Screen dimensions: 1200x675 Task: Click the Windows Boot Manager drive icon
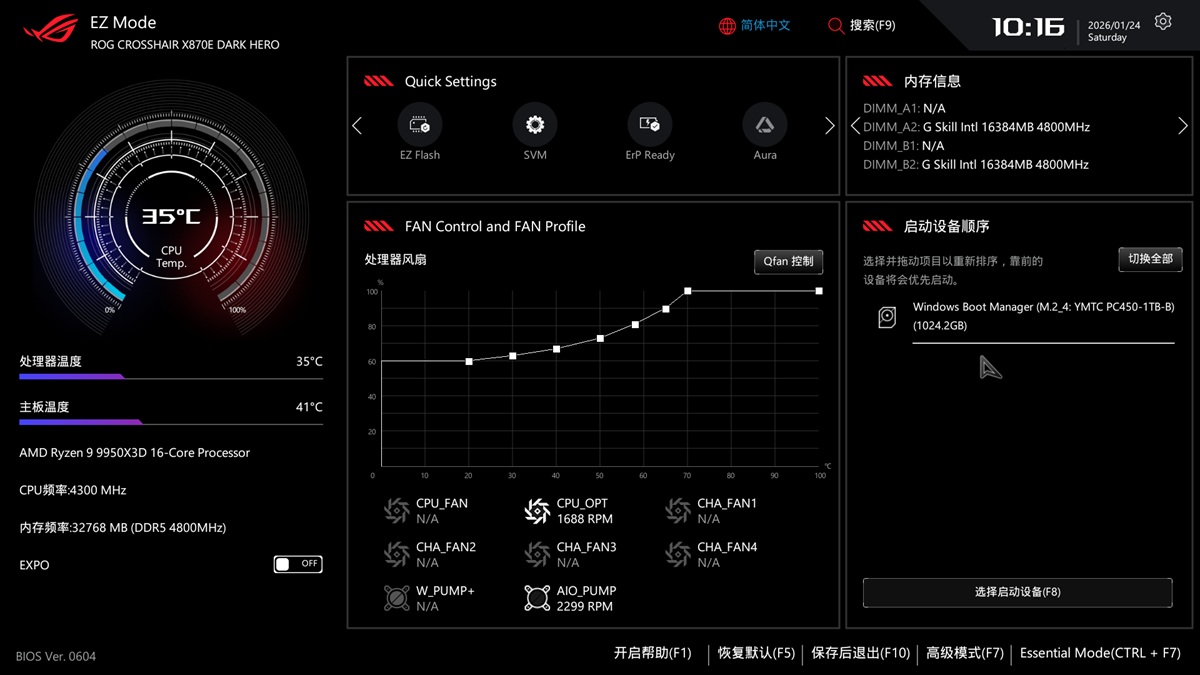887,317
